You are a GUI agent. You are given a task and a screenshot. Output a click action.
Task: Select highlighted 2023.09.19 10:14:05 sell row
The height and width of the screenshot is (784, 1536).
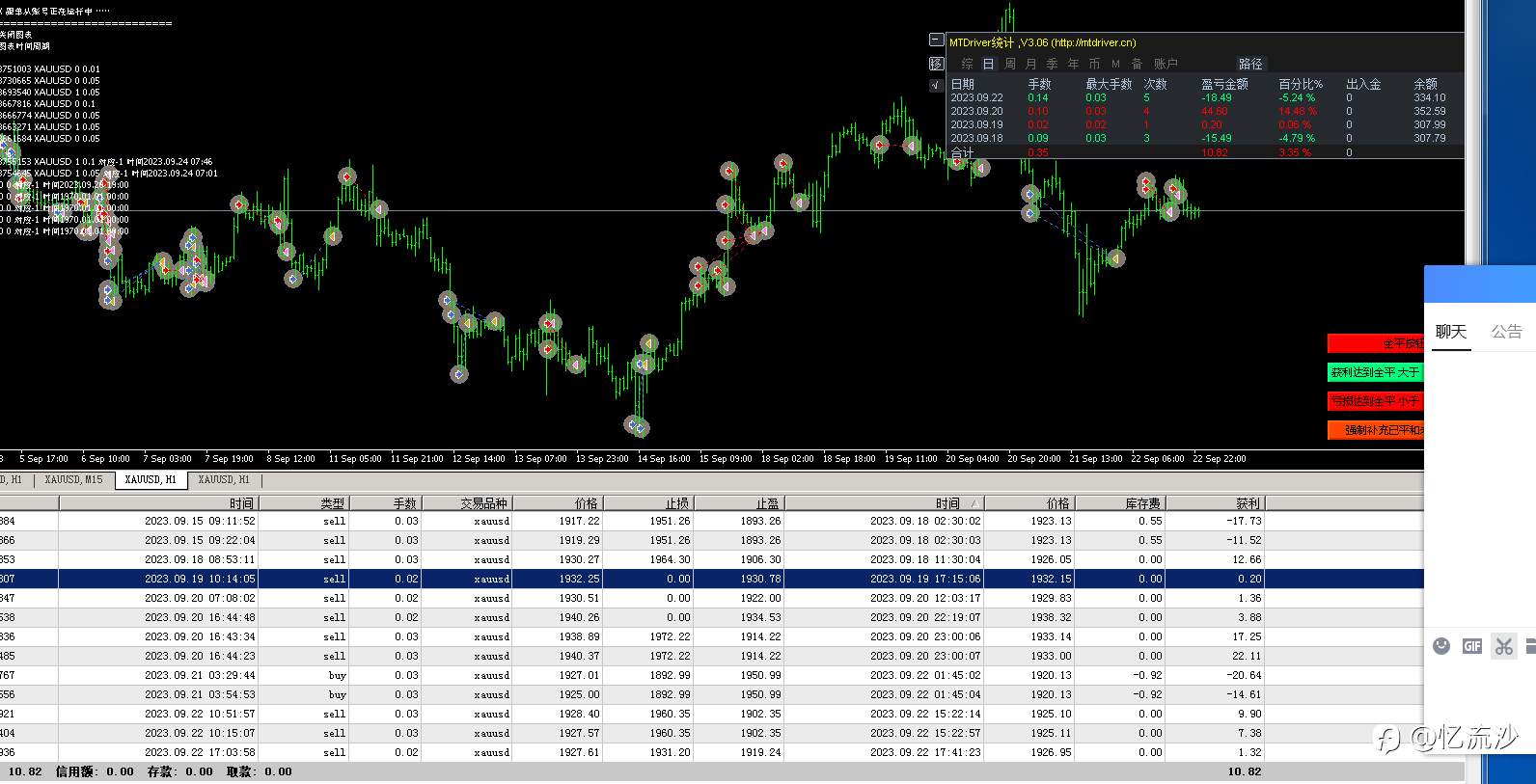tap(712, 579)
